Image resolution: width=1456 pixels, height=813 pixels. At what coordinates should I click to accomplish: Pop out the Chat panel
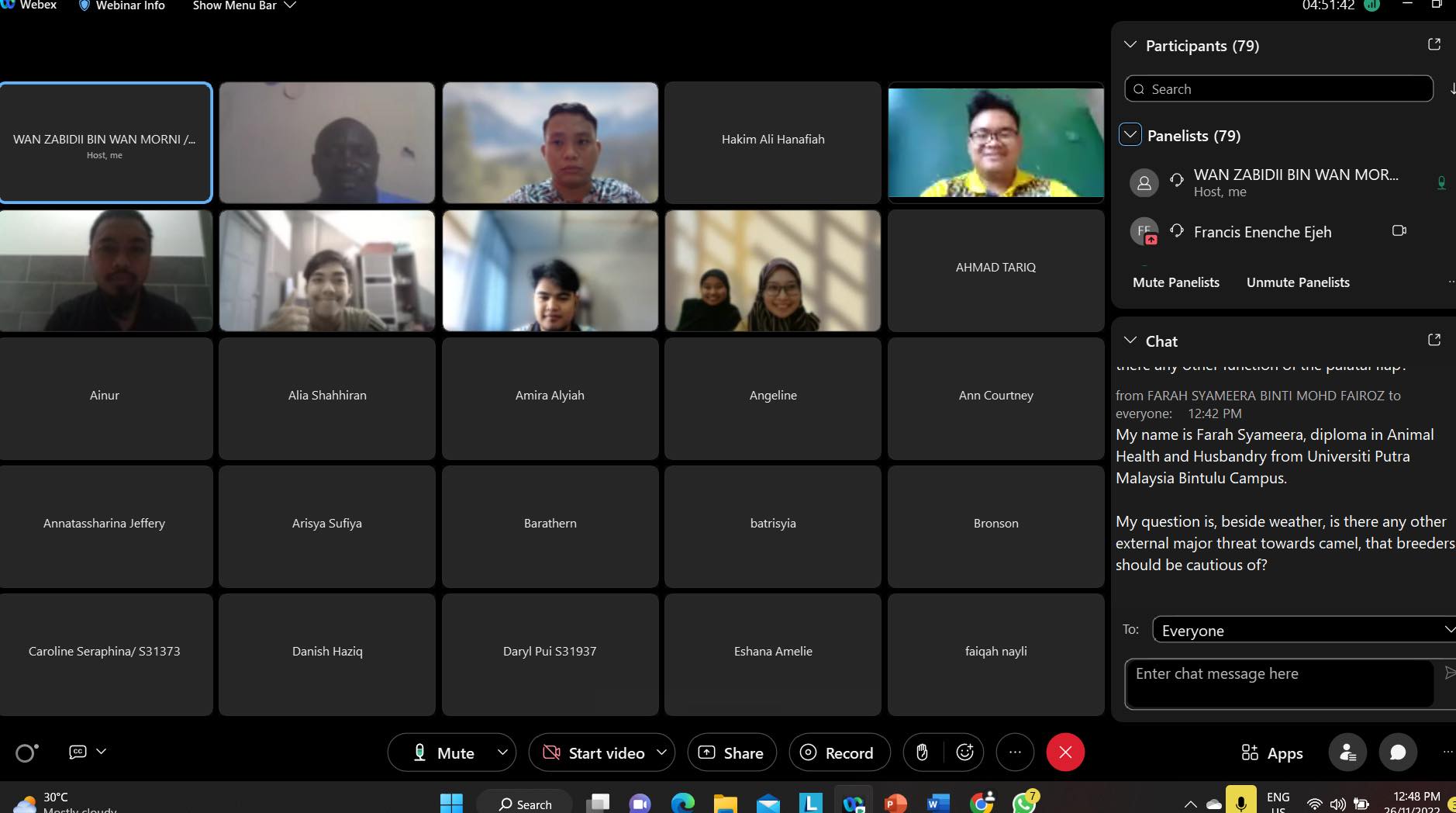coord(1434,340)
